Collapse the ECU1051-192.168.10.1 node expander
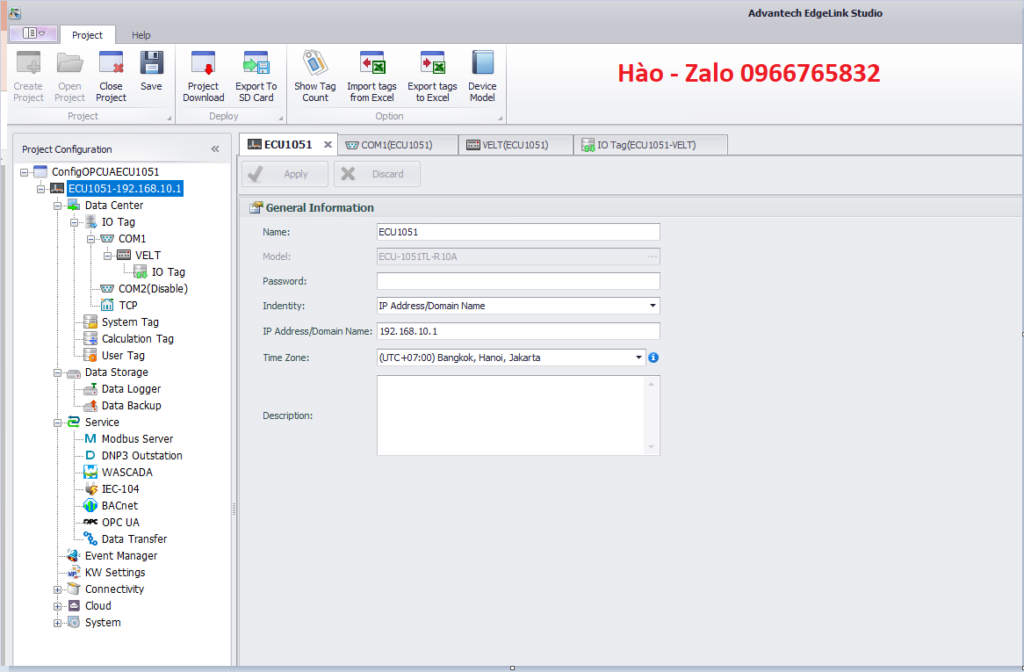 click(40, 189)
